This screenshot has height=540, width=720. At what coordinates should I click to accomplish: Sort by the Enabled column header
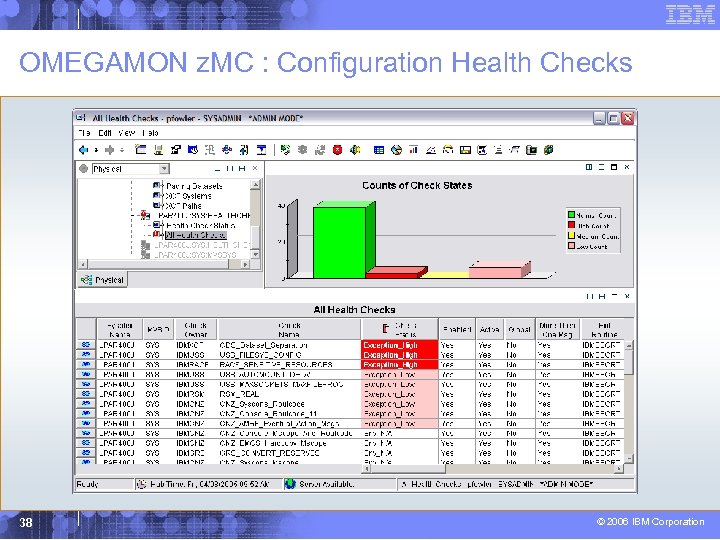[457, 329]
